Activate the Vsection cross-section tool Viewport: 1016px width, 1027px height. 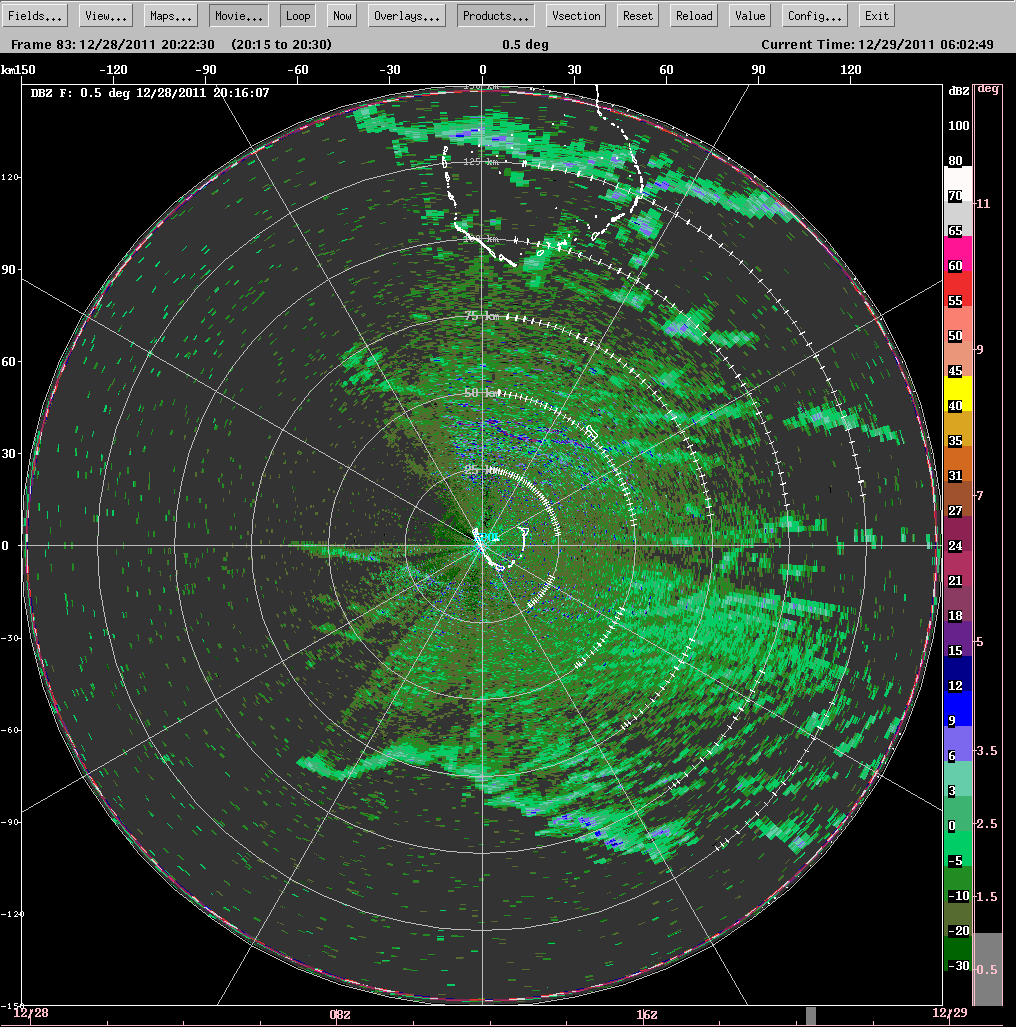click(575, 14)
